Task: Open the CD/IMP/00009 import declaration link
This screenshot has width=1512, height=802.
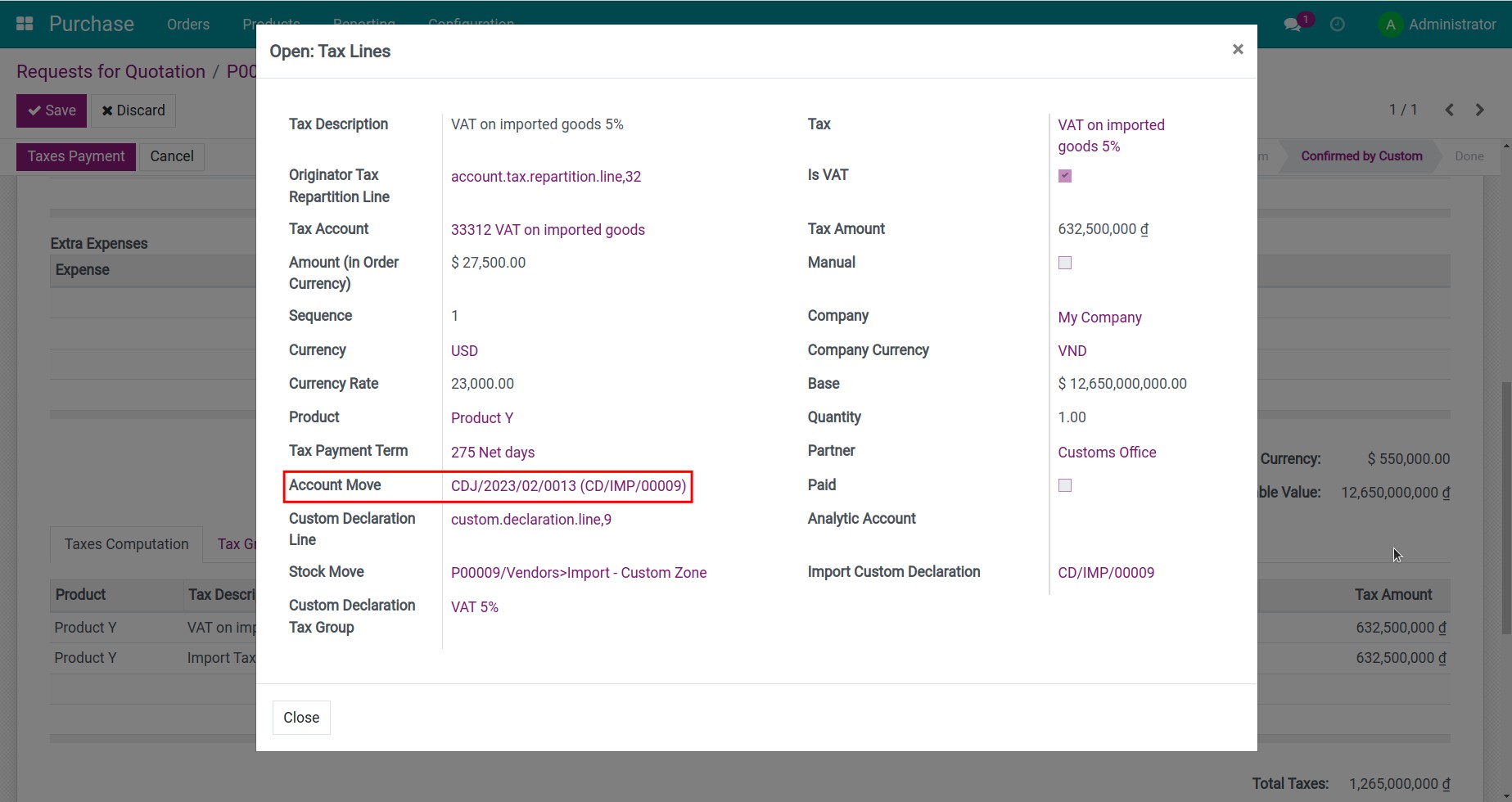Action: click(x=1106, y=573)
